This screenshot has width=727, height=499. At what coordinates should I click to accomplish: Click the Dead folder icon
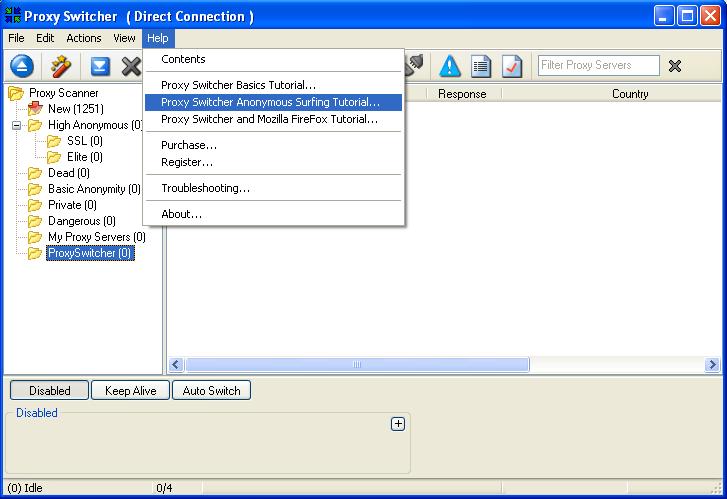[35, 173]
